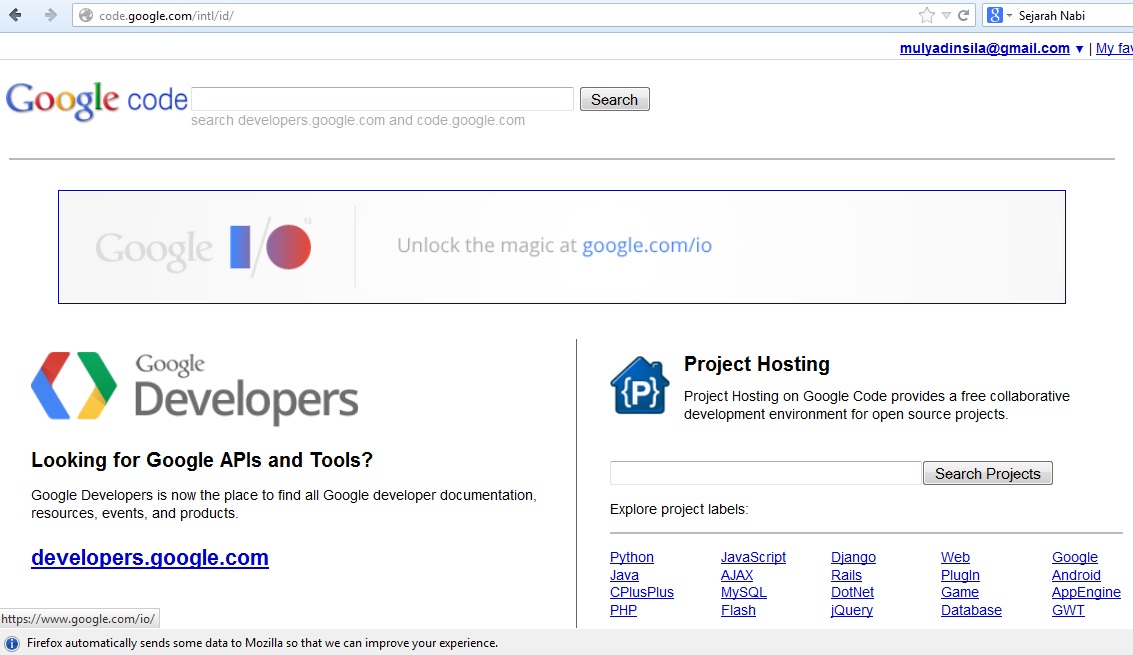The image size is (1133, 655).
Task: Open the PHP project label
Action: tap(624, 610)
